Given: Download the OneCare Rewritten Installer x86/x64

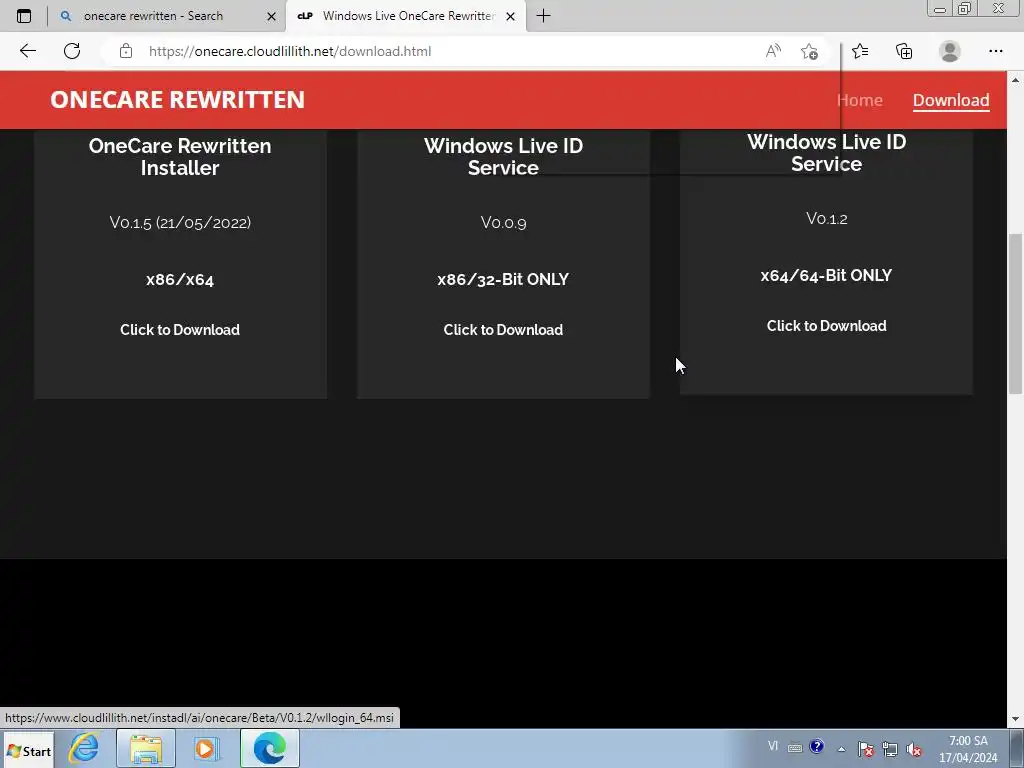Looking at the screenshot, I should [180, 330].
